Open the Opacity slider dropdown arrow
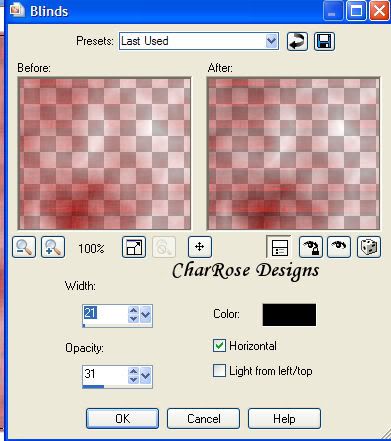Image resolution: width=391 pixels, height=441 pixels. 146,375
